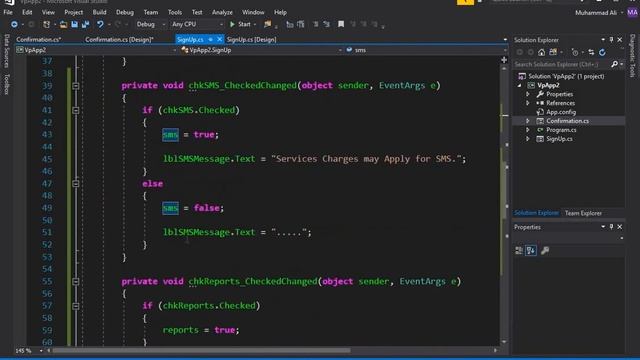Toggle pin on SignUp.cs tab
Screen dimensions: 640x360
[211, 39]
